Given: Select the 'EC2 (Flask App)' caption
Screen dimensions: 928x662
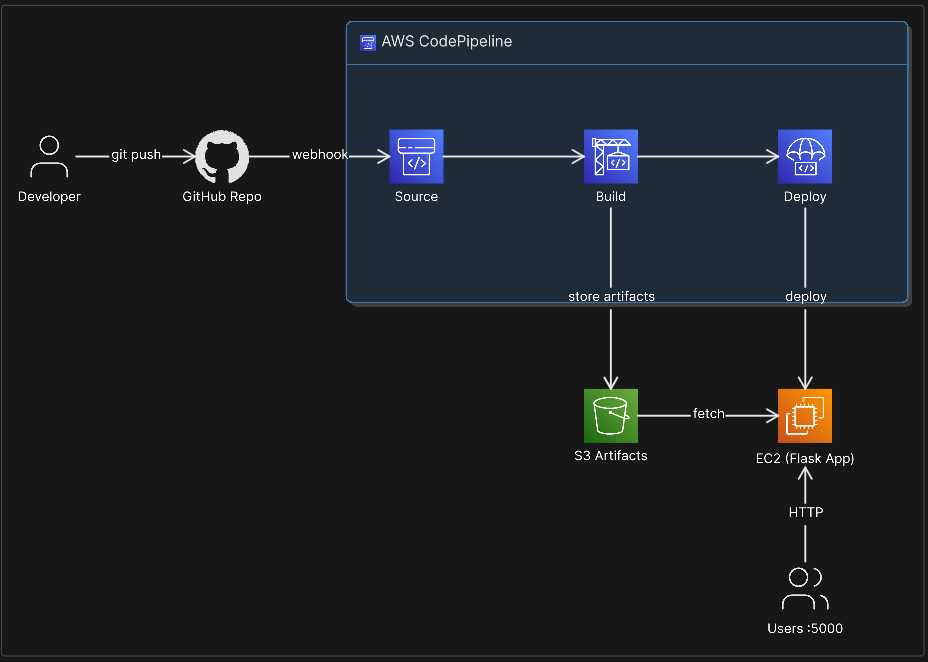Looking at the screenshot, I should pyautogui.click(x=805, y=458).
